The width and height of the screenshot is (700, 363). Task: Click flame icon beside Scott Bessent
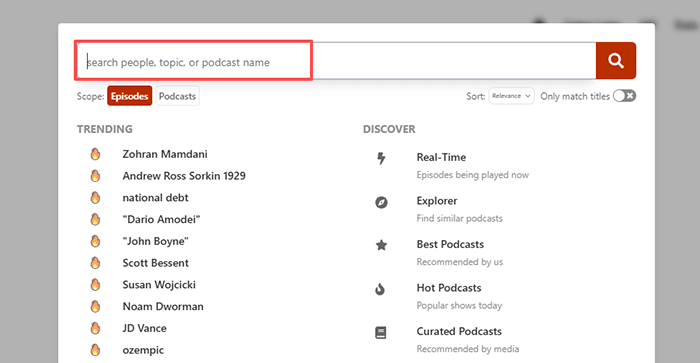[95, 263]
